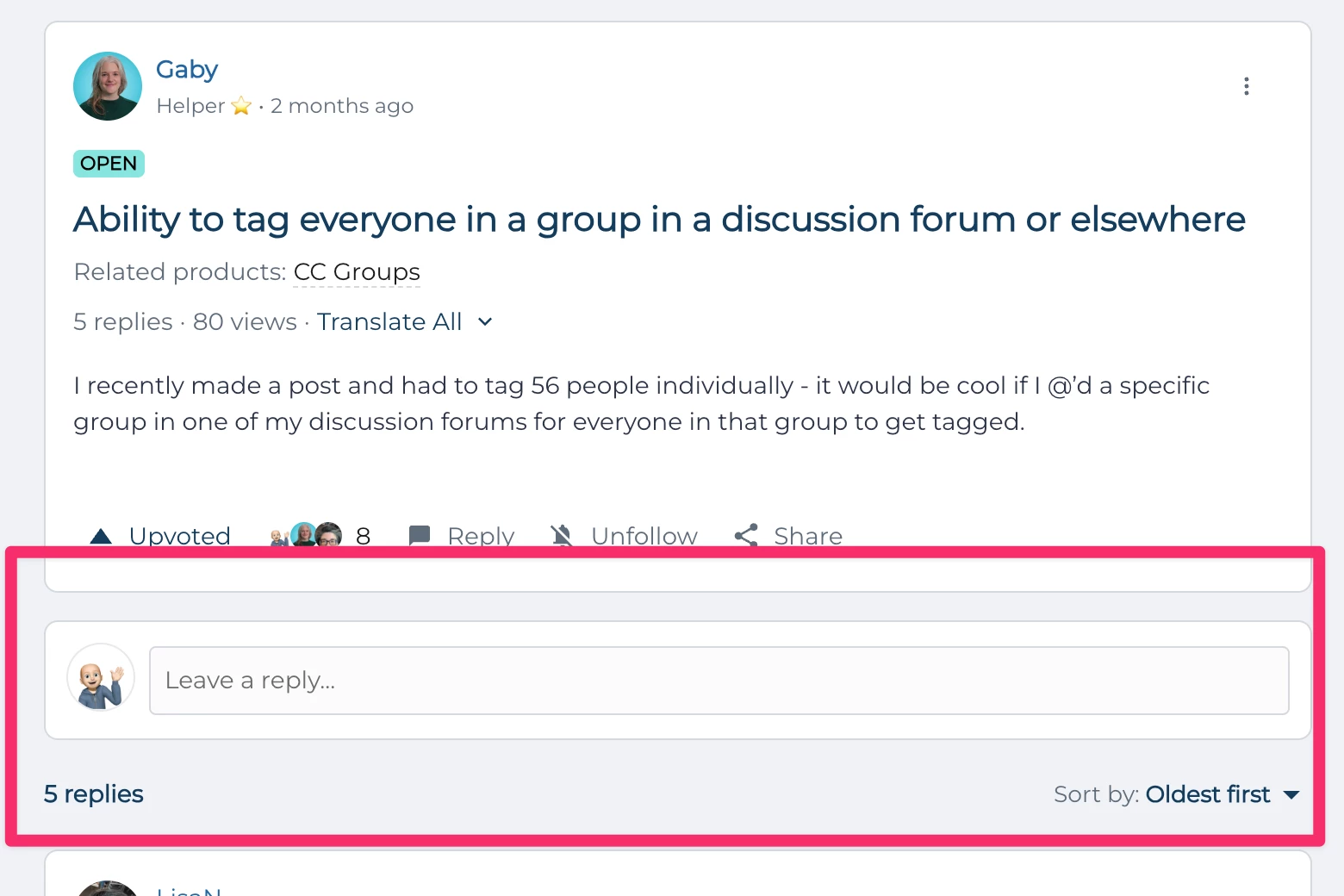The width and height of the screenshot is (1344, 896).
Task: Click the Share text button
Action: click(808, 536)
